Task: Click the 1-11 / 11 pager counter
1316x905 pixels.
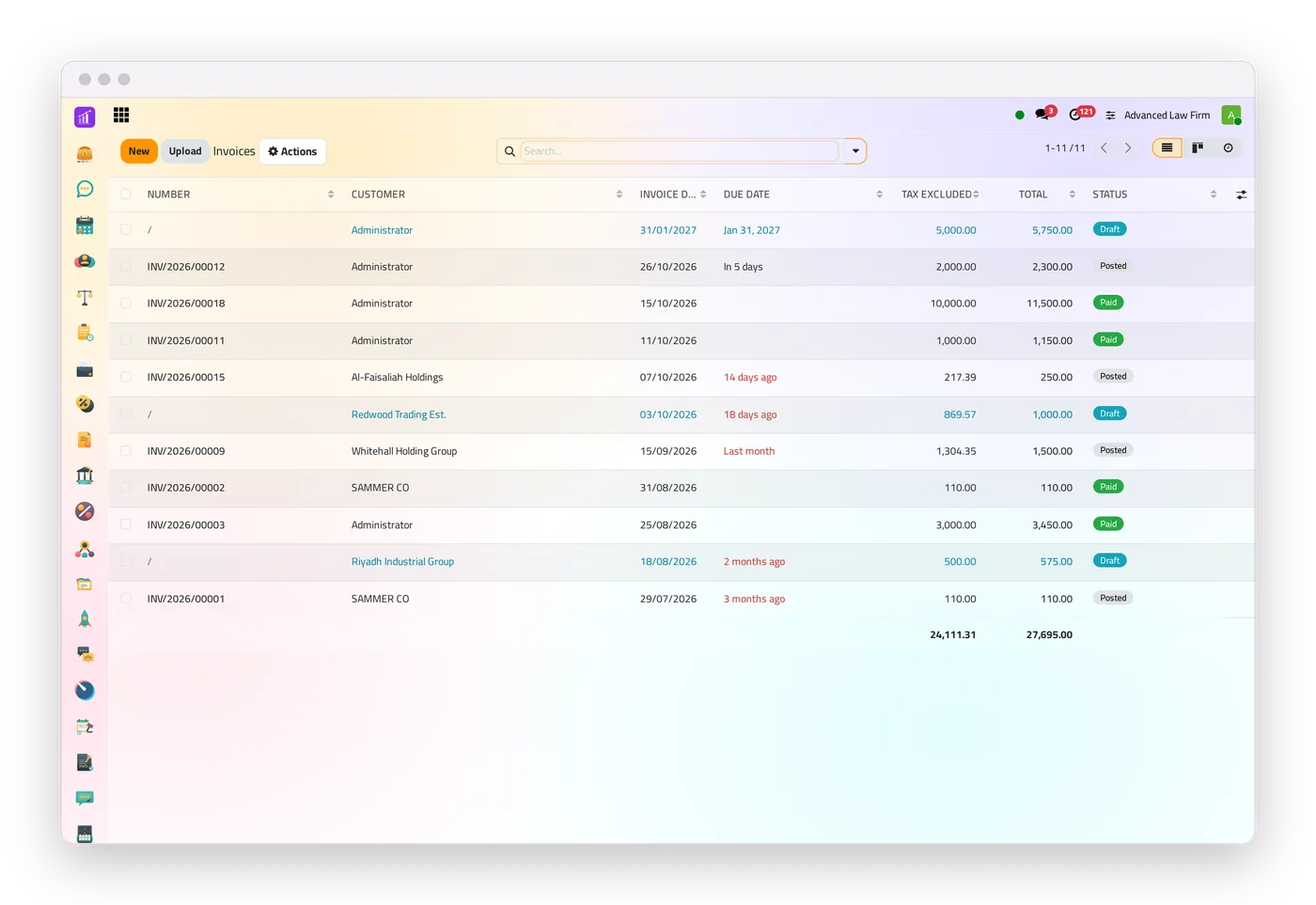Action: 1065,148
